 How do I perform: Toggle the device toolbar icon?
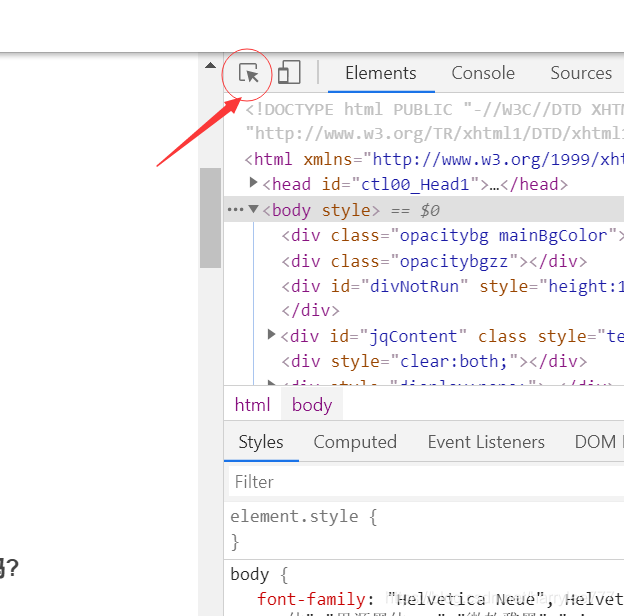289,72
